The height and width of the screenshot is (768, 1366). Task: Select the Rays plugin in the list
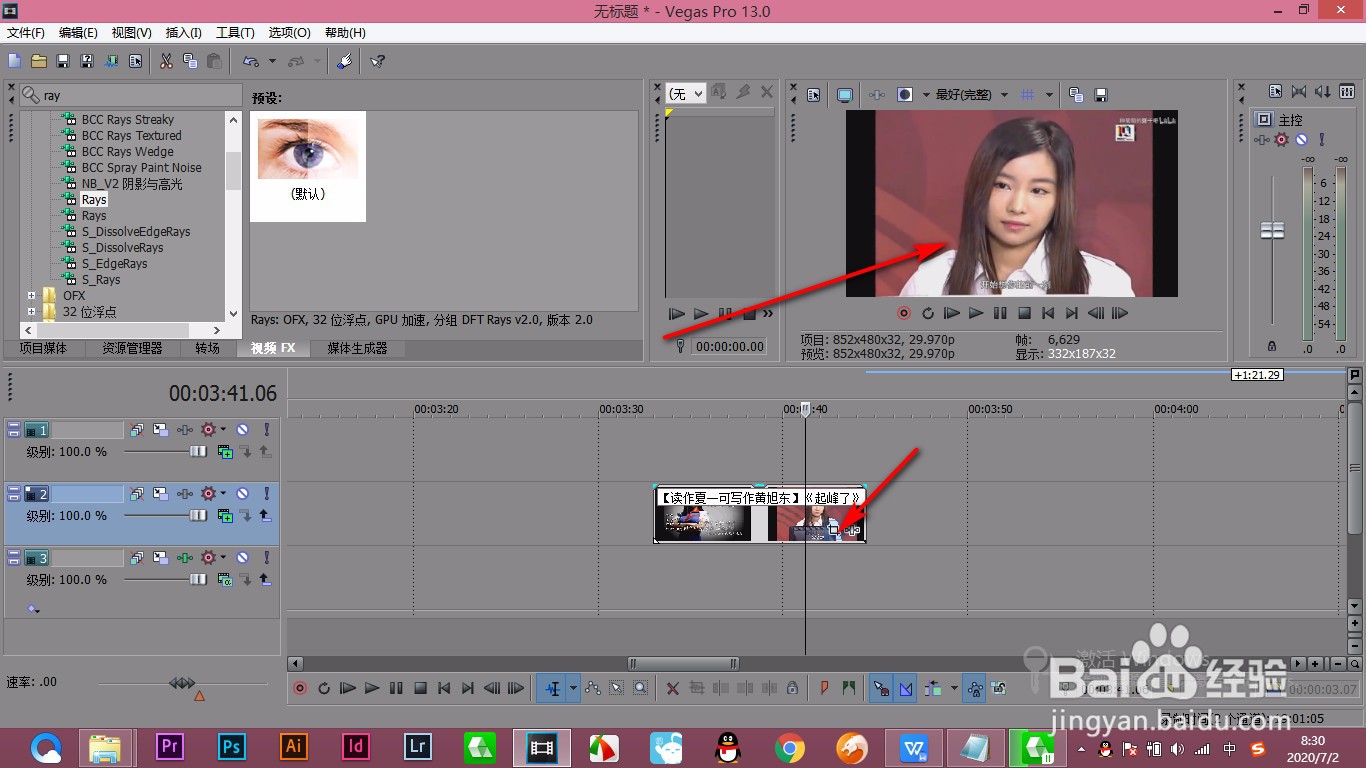click(x=94, y=200)
